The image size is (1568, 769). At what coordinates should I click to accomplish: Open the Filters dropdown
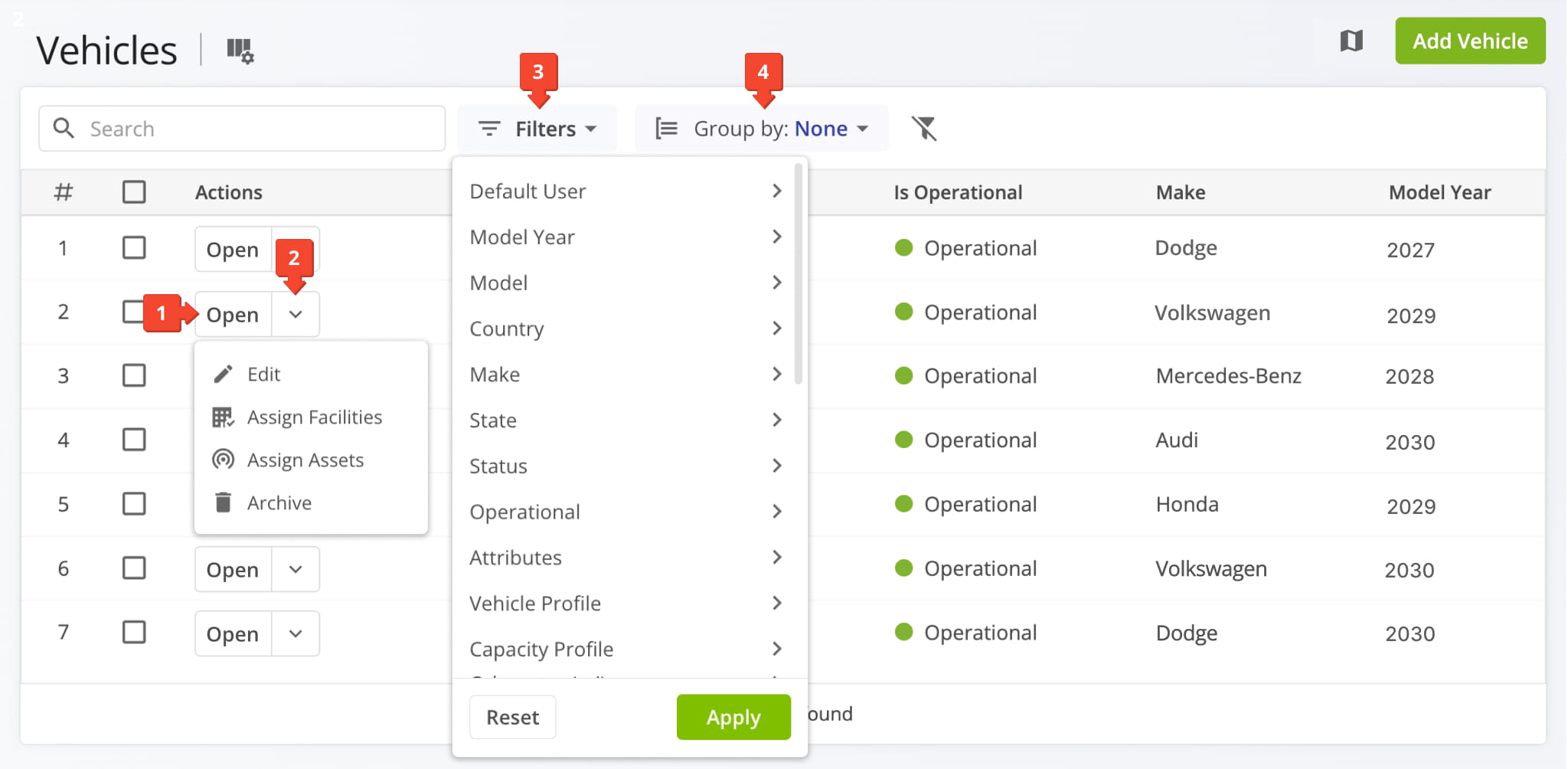(537, 129)
